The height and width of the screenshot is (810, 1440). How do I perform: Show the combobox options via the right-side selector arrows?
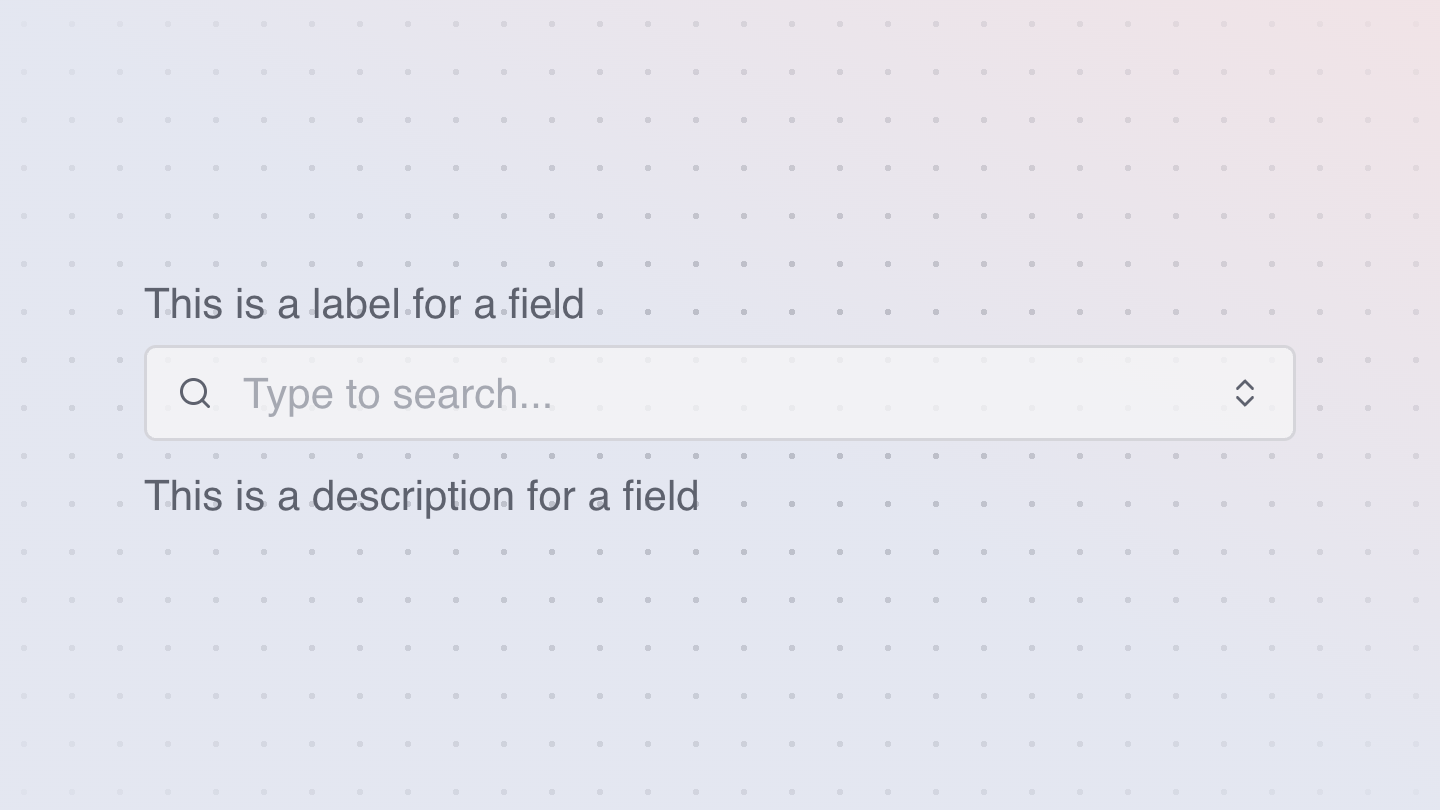pyautogui.click(x=1245, y=393)
